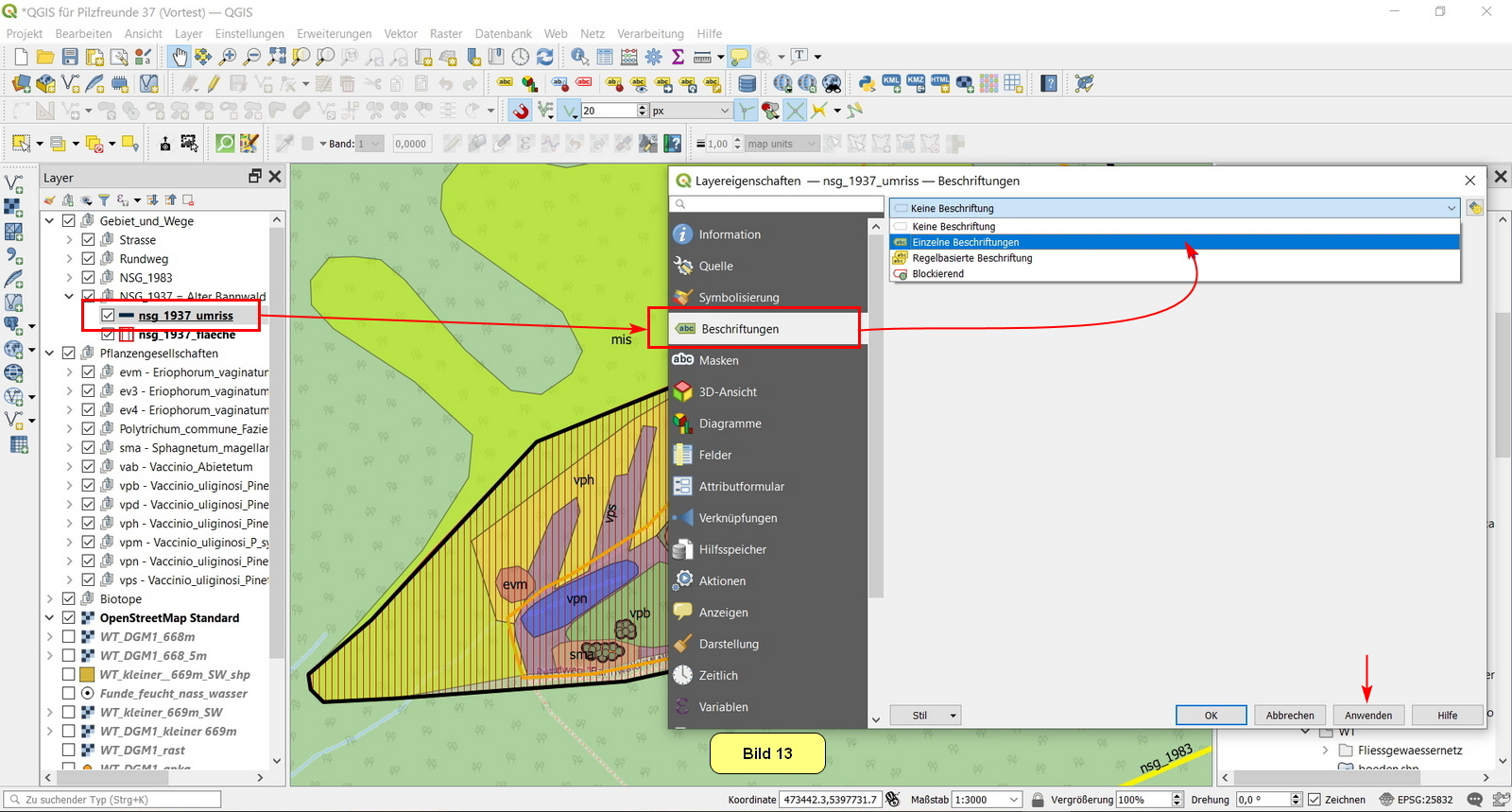This screenshot has height=812, width=1512.
Task: Click the Koordinate input field
Action: tap(830, 800)
